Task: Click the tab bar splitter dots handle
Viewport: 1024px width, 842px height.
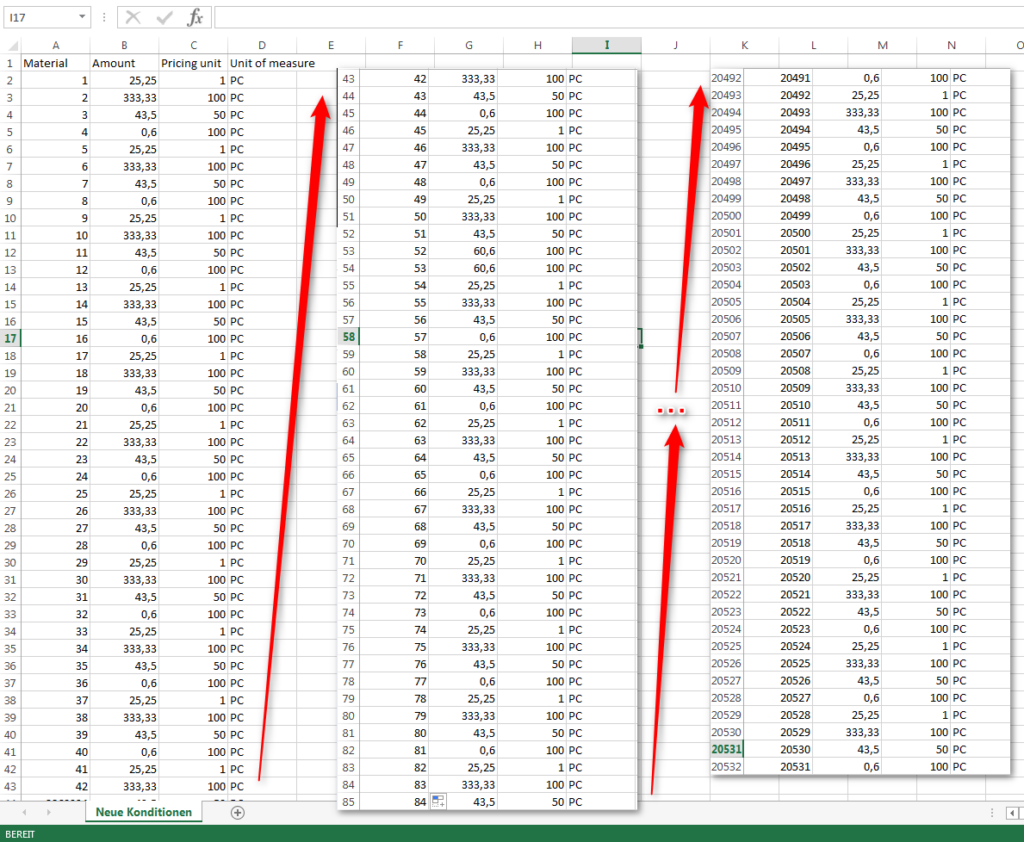Action: point(992,813)
